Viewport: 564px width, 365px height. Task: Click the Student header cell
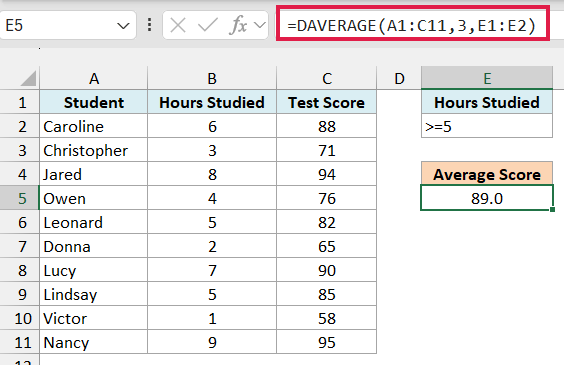tap(94, 102)
